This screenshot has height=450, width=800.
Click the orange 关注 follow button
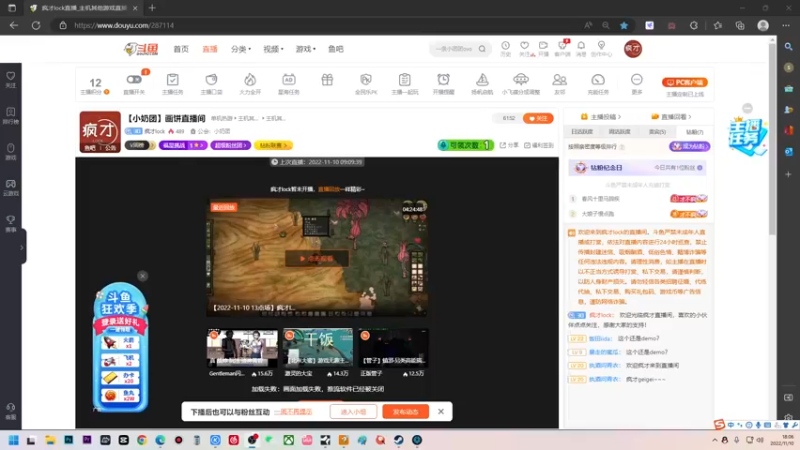coord(538,118)
